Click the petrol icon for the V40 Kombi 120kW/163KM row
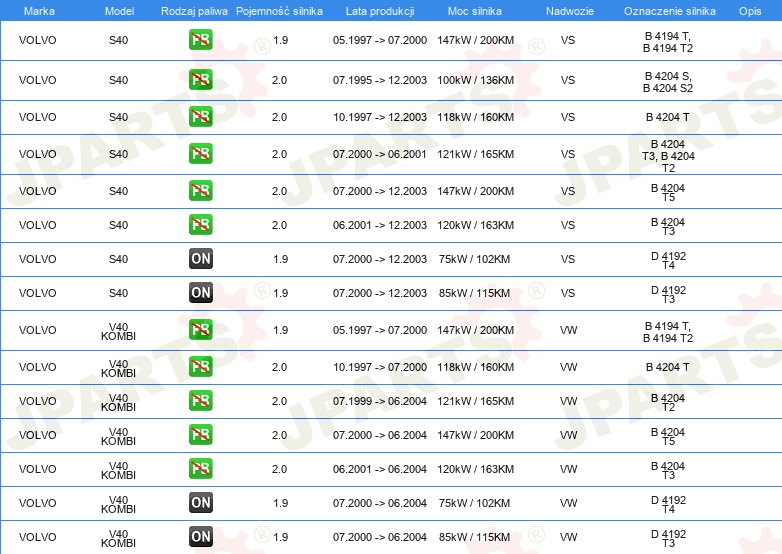The height and width of the screenshot is (554, 782). [200, 468]
